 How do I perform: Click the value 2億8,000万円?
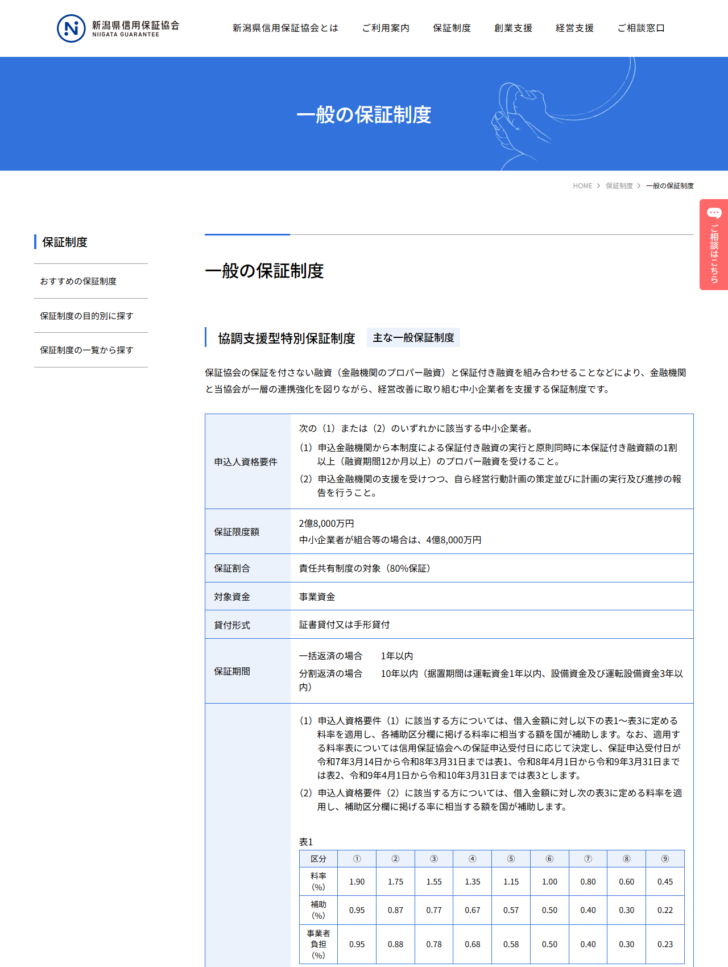tap(326, 524)
